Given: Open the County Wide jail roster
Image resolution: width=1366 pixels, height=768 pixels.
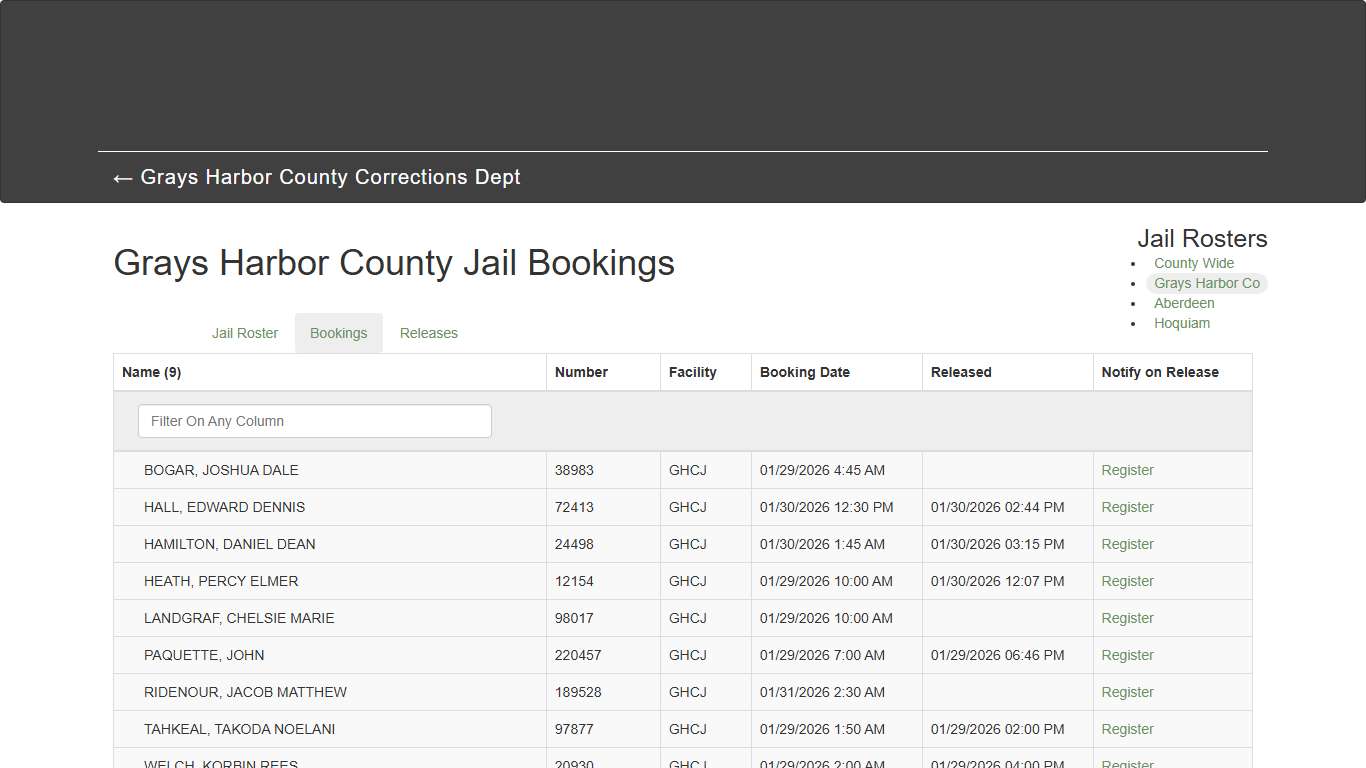Looking at the screenshot, I should tap(1193, 263).
